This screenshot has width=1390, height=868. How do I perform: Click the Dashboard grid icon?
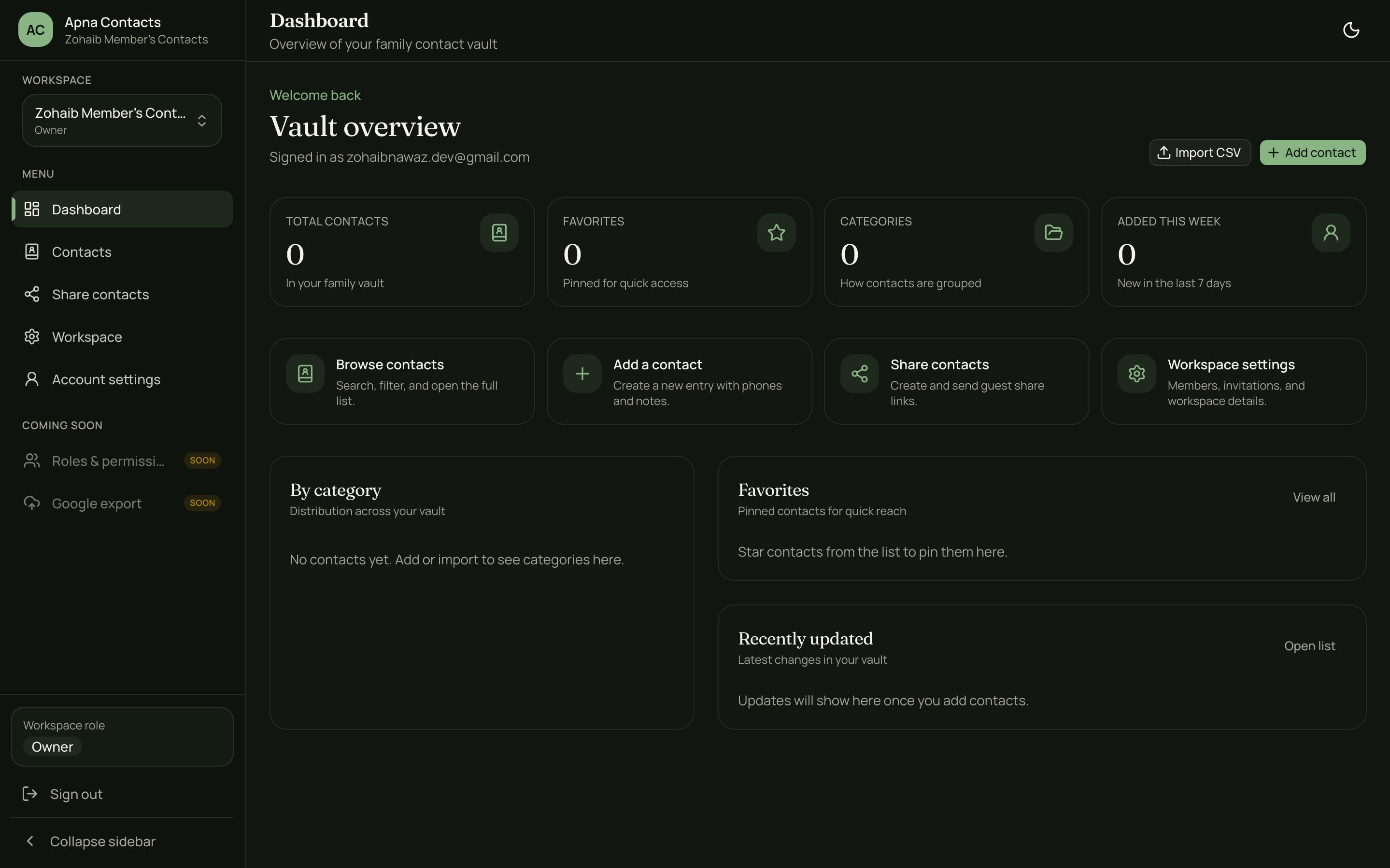[x=32, y=209]
